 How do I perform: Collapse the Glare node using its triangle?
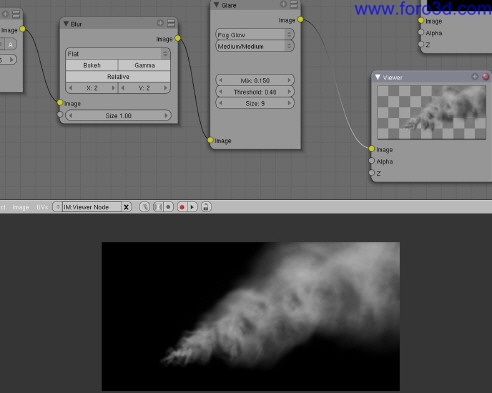pos(216,5)
